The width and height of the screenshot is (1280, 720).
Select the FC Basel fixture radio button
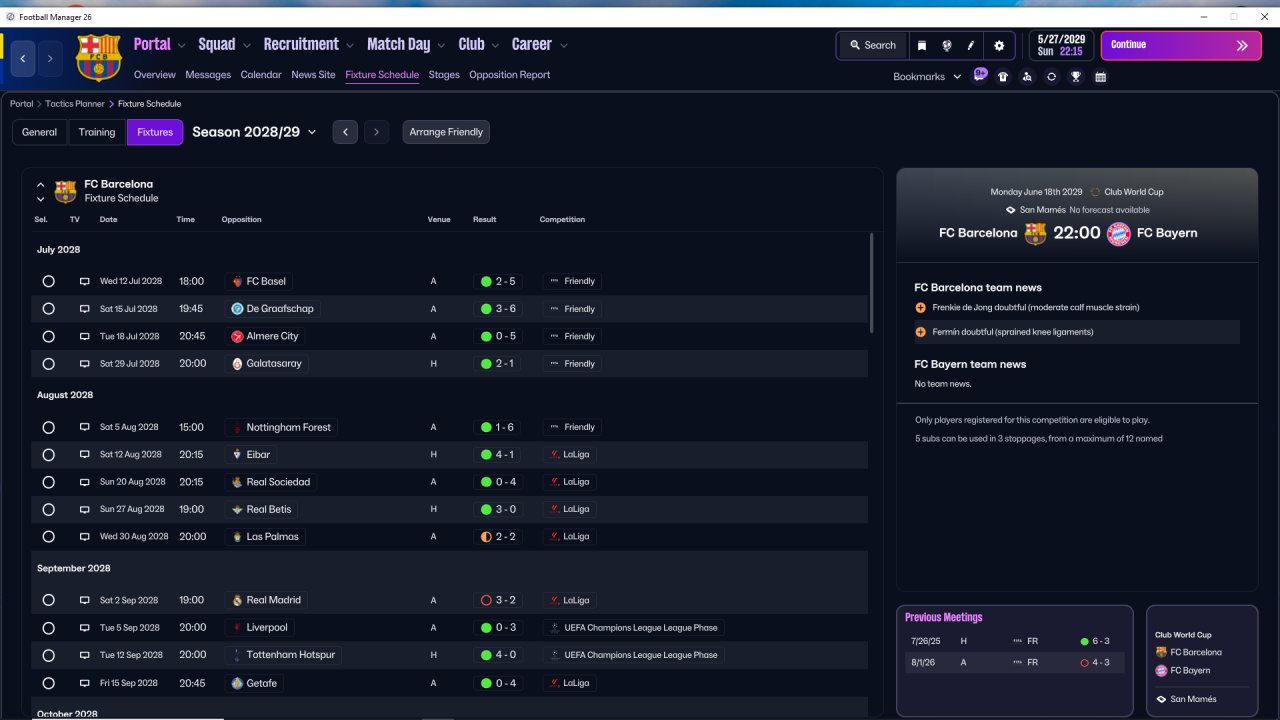tap(48, 282)
